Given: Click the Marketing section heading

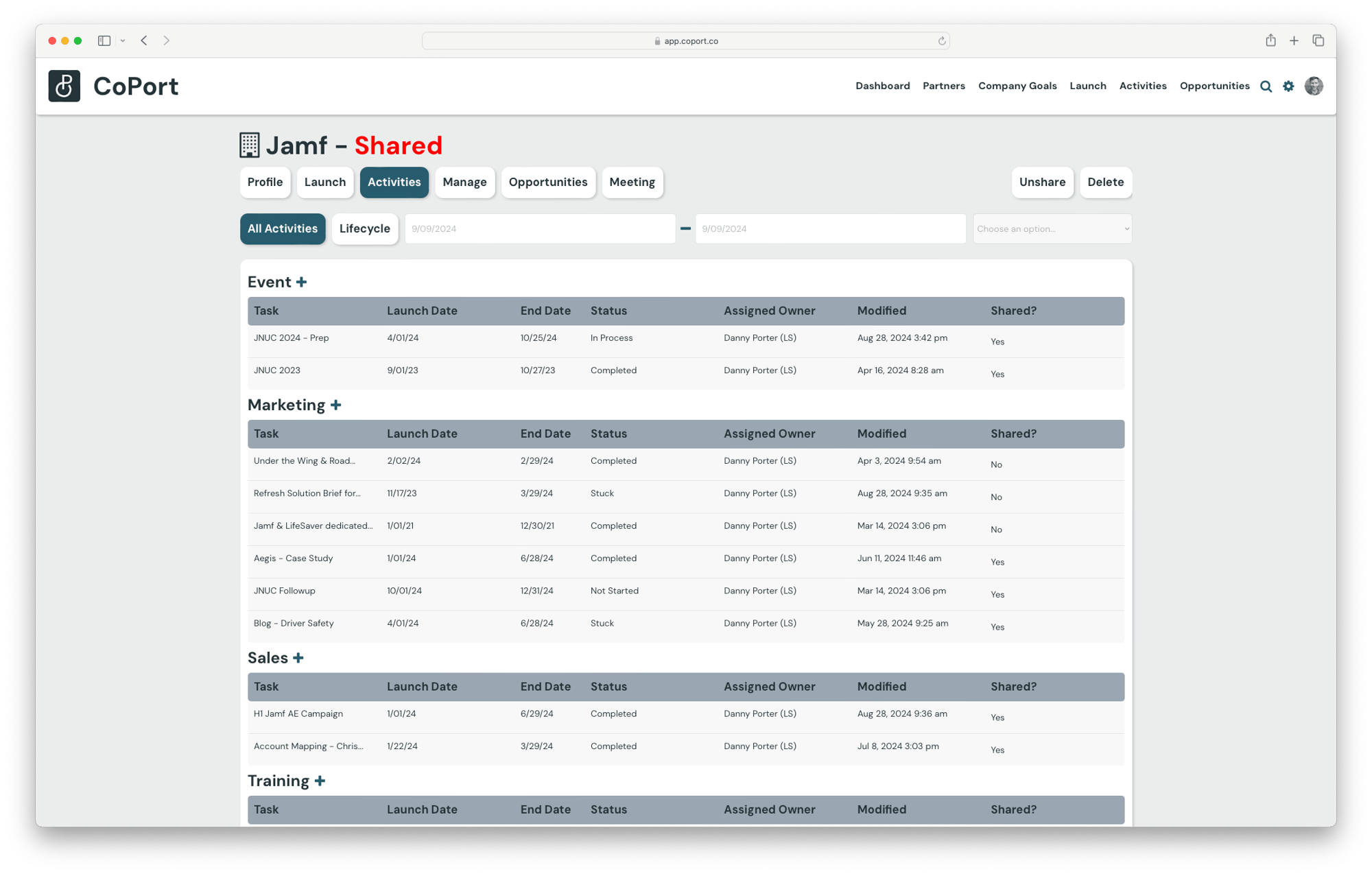Looking at the screenshot, I should [x=286, y=405].
